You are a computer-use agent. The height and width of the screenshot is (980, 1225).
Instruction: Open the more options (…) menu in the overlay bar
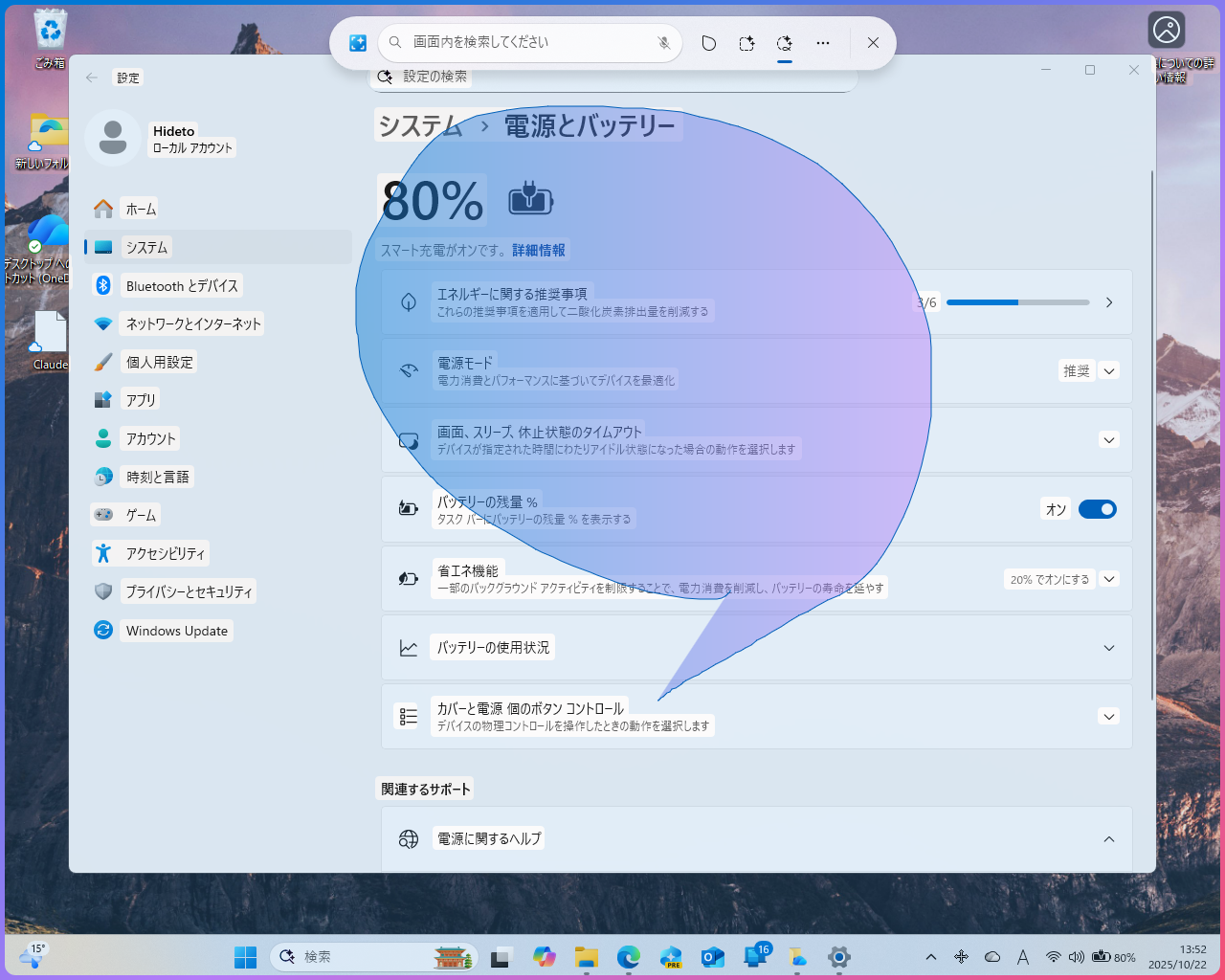tap(823, 43)
